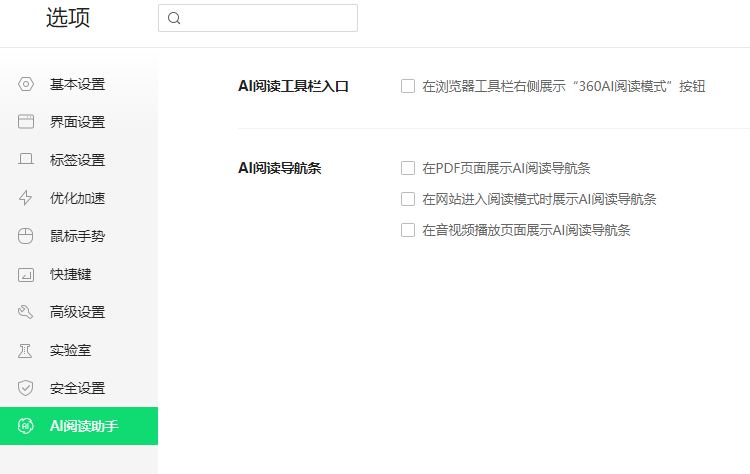
Task: Click the hexagon icon beside 基本设置
Action: click(26, 84)
